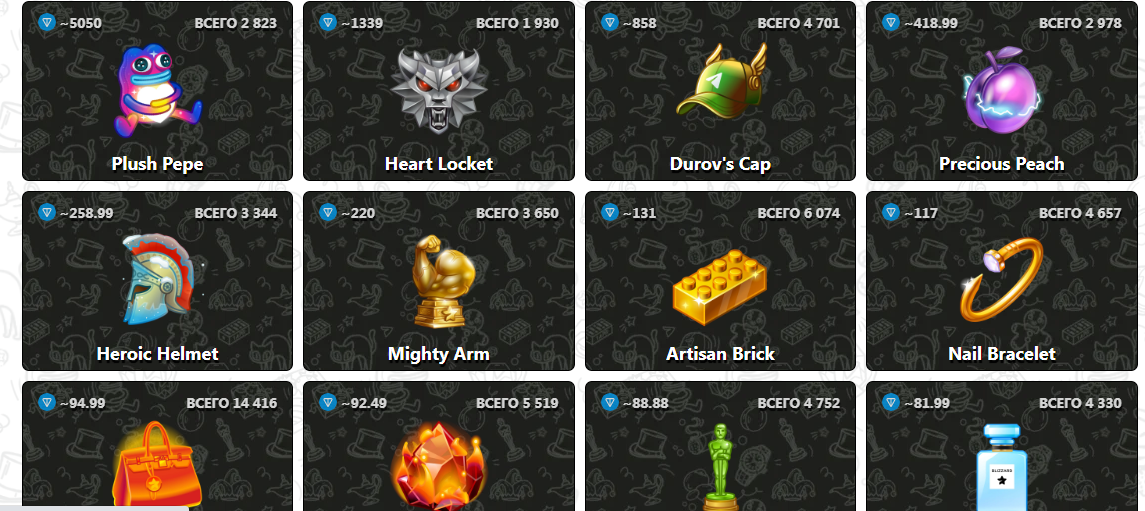Open the red glowing gem gift icon
Viewport: 1145px width, 511px height.
(439, 467)
